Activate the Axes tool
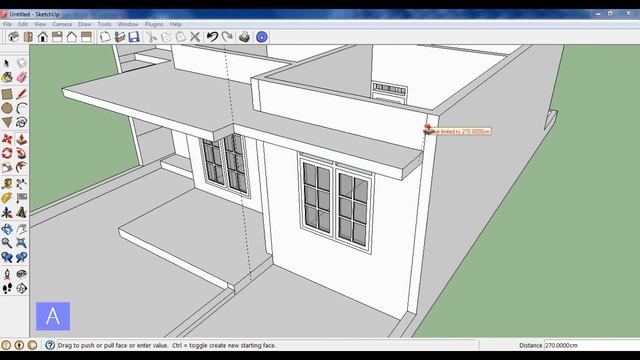640x360 pixels. pyautogui.click(x=7, y=213)
